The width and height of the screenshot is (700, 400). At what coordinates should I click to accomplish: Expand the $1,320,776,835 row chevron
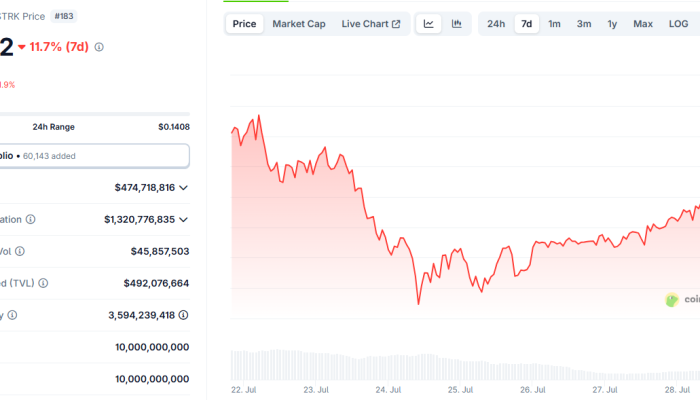(x=183, y=219)
